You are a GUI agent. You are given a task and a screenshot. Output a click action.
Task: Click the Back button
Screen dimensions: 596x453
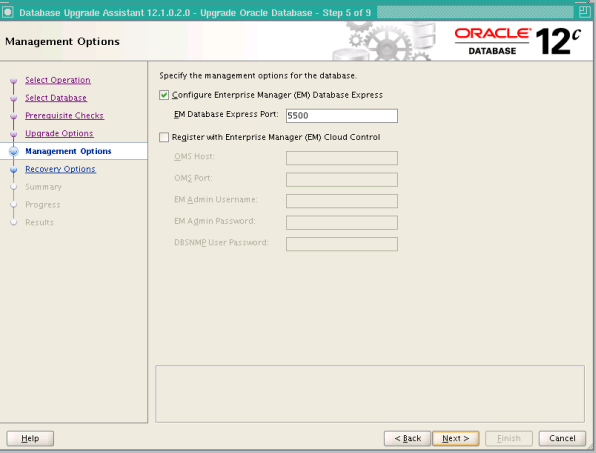tap(407, 438)
